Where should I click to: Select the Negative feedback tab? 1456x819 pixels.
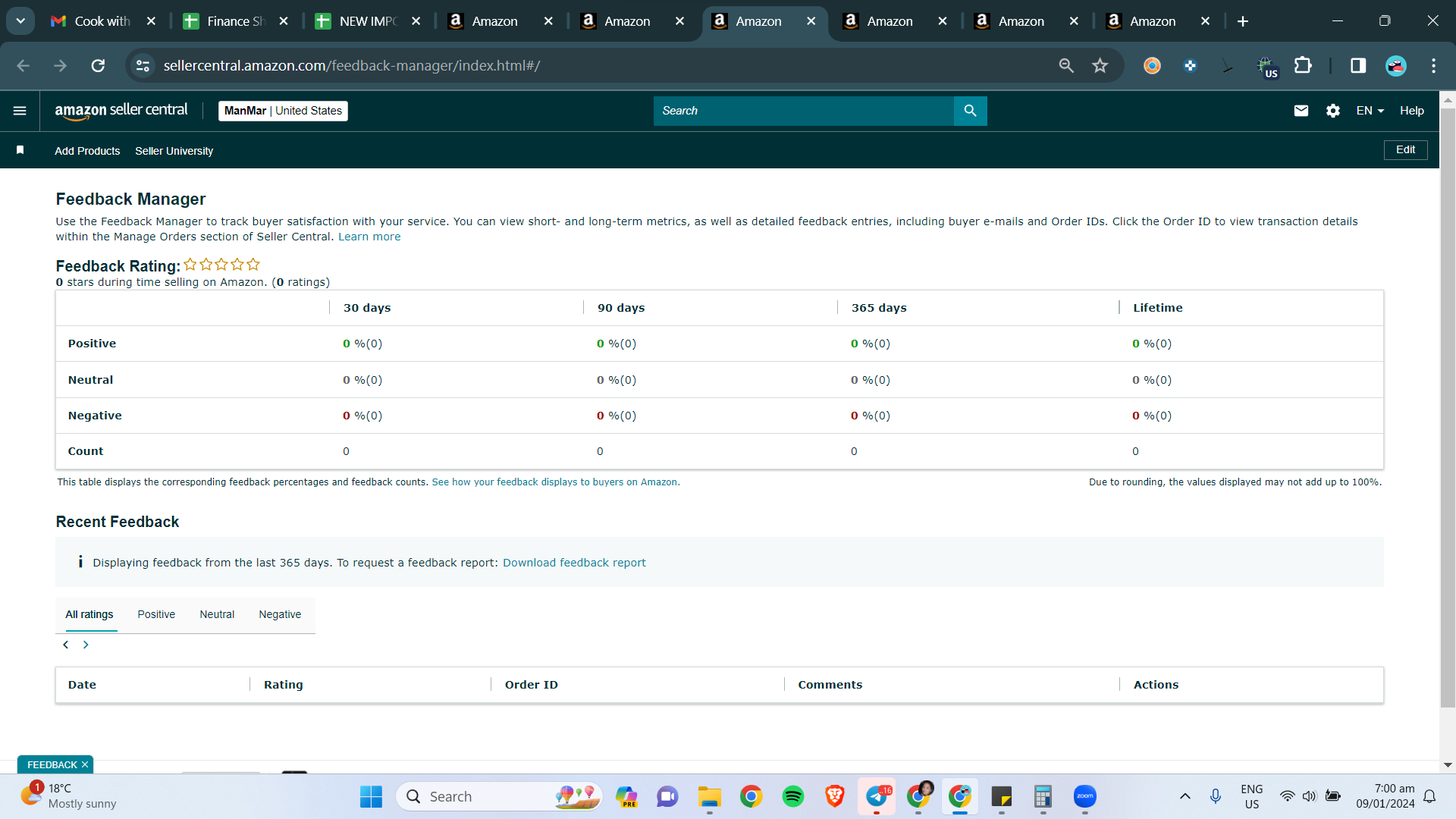[280, 614]
